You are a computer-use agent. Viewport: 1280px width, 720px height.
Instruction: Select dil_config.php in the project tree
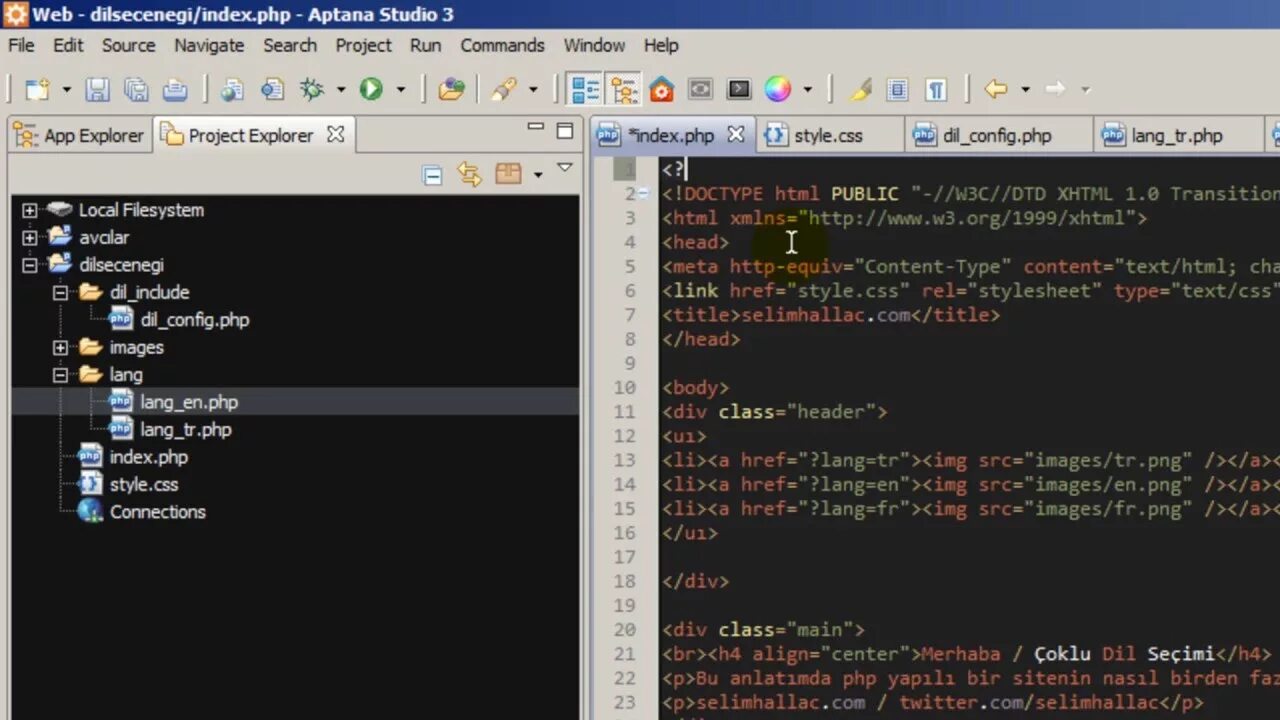(194, 320)
